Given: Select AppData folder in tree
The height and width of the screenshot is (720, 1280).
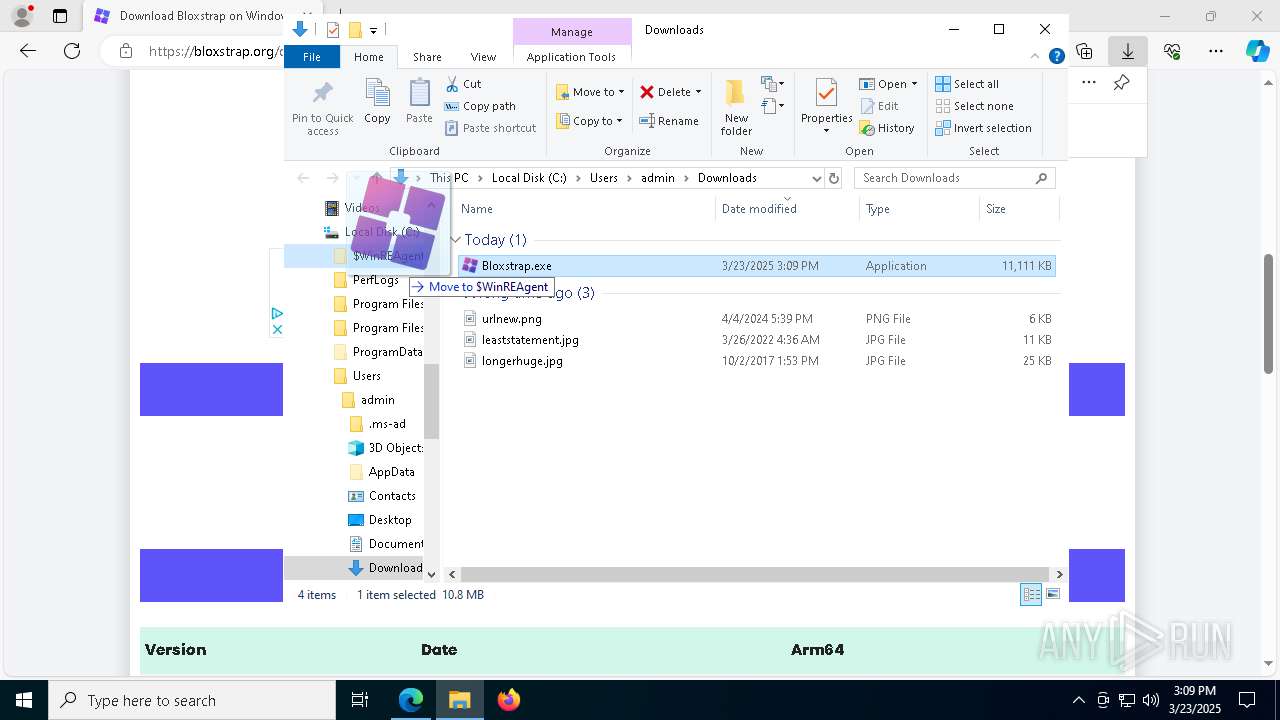Looking at the screenshot, I should 381,472.
